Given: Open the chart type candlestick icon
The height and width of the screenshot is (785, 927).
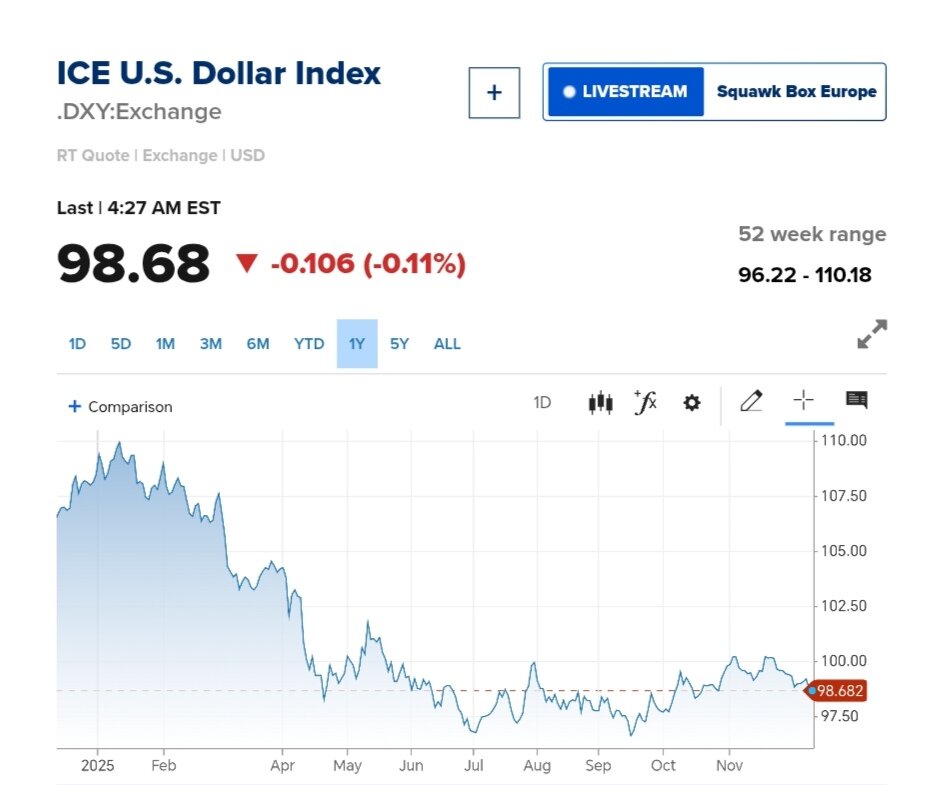Looking at the screenshot, I should click(600, 403).
